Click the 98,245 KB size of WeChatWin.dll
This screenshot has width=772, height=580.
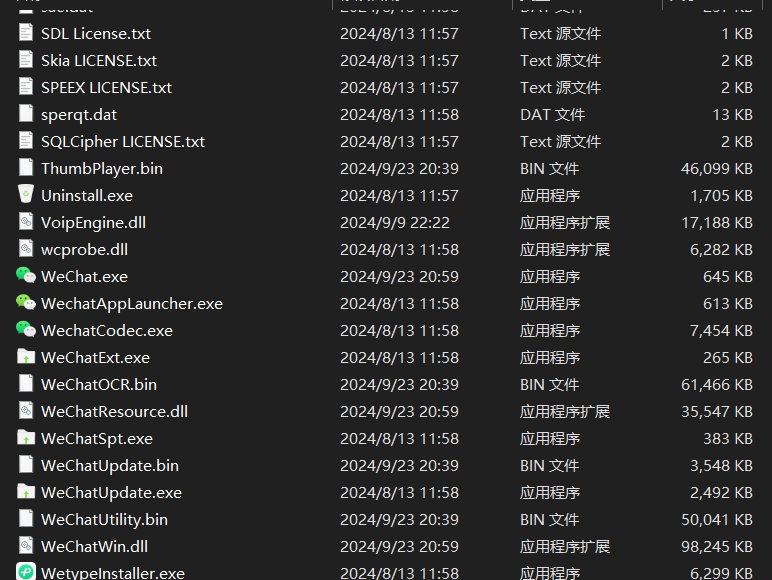tap(717, 547)
